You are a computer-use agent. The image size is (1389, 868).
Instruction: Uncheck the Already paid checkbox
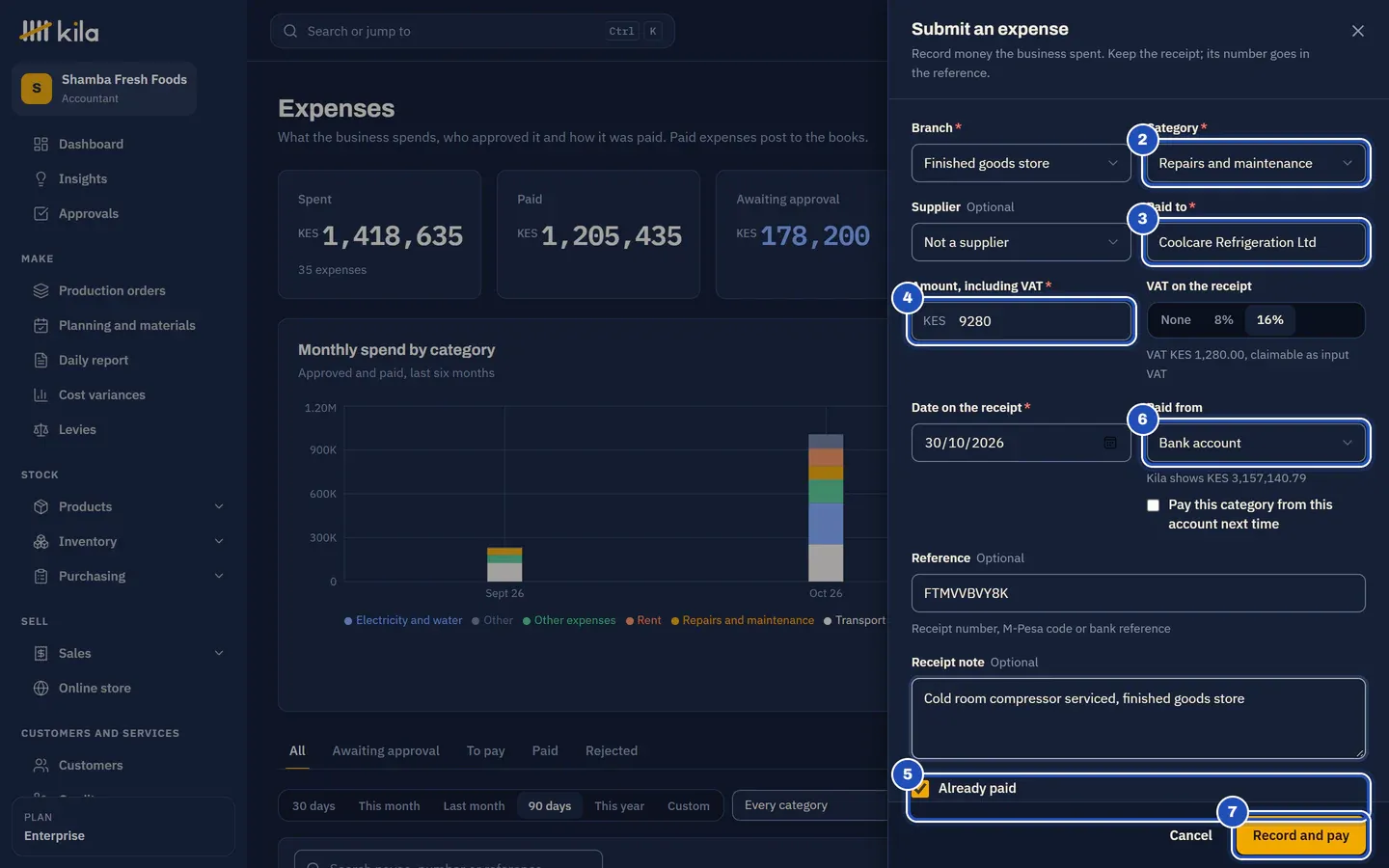921,789
